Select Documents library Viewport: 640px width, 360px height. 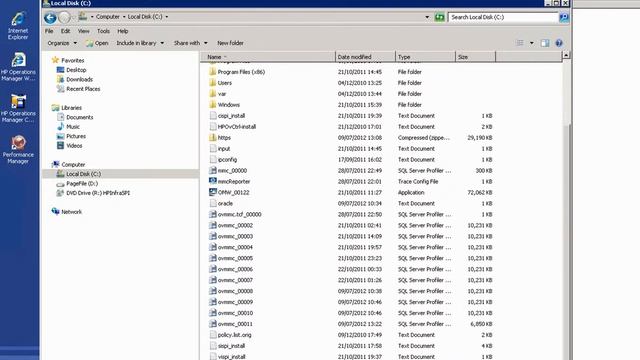[x=80, y=117]
